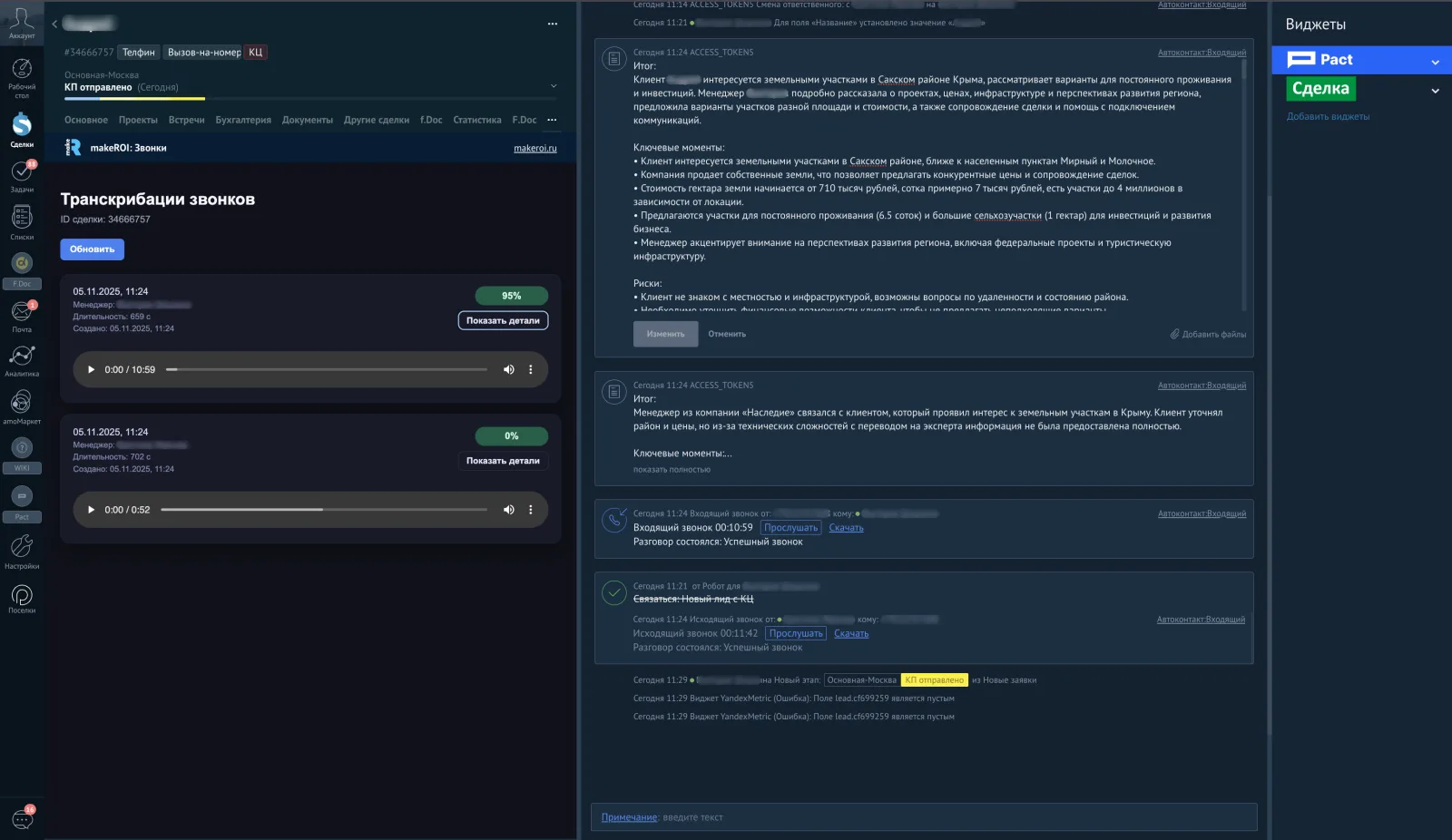Screen dimensions: 1452x840
Task: Show more deal tabs via three dots
Action: click(552, 120)
